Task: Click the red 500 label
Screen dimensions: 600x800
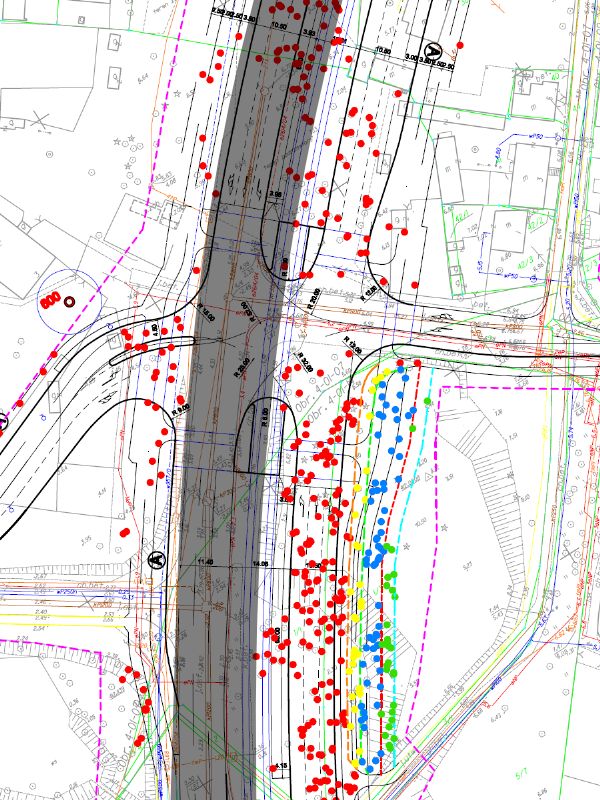Action: pos(47,300)
